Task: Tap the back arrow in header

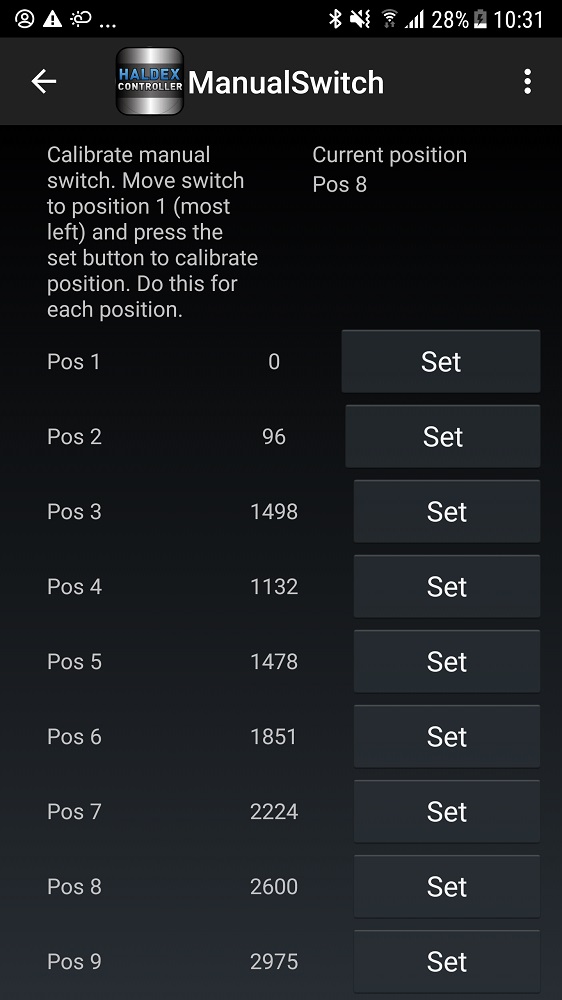Action: pyautogui.click(x=43, y=82)
